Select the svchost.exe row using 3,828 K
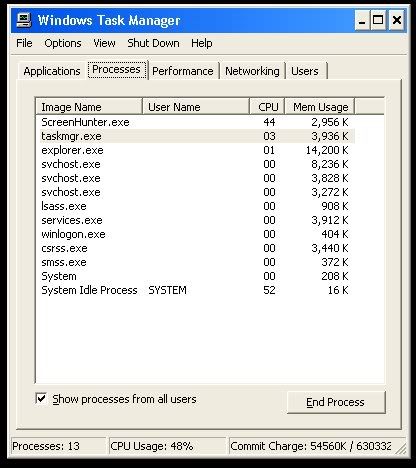416x468 pixels. point(197,178)
